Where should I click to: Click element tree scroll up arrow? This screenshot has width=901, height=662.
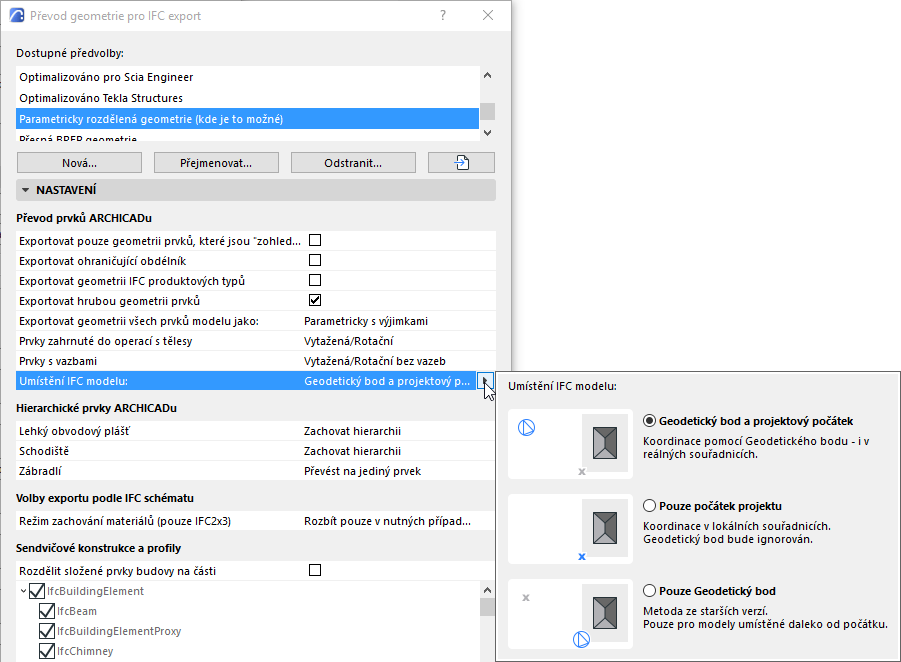coord(487,590)
